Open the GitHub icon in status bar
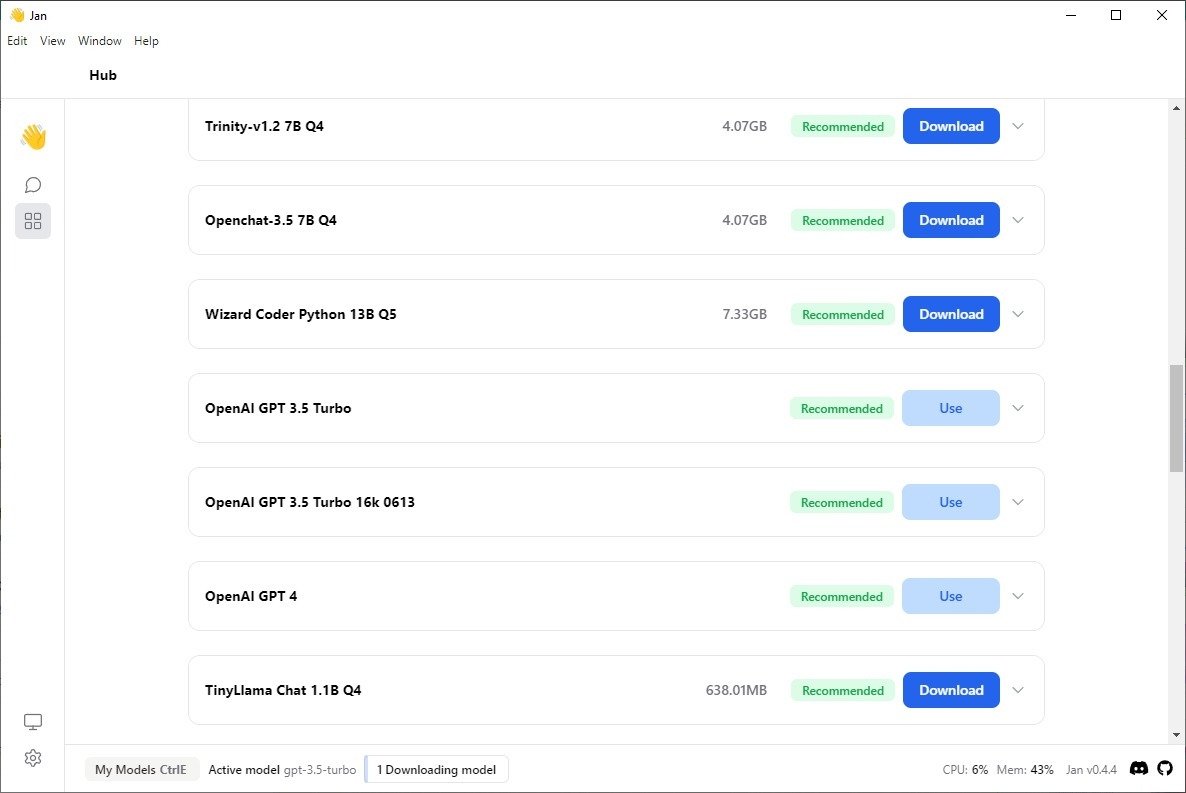This screenshot has height=793, width=1186. pos(1165,769)
